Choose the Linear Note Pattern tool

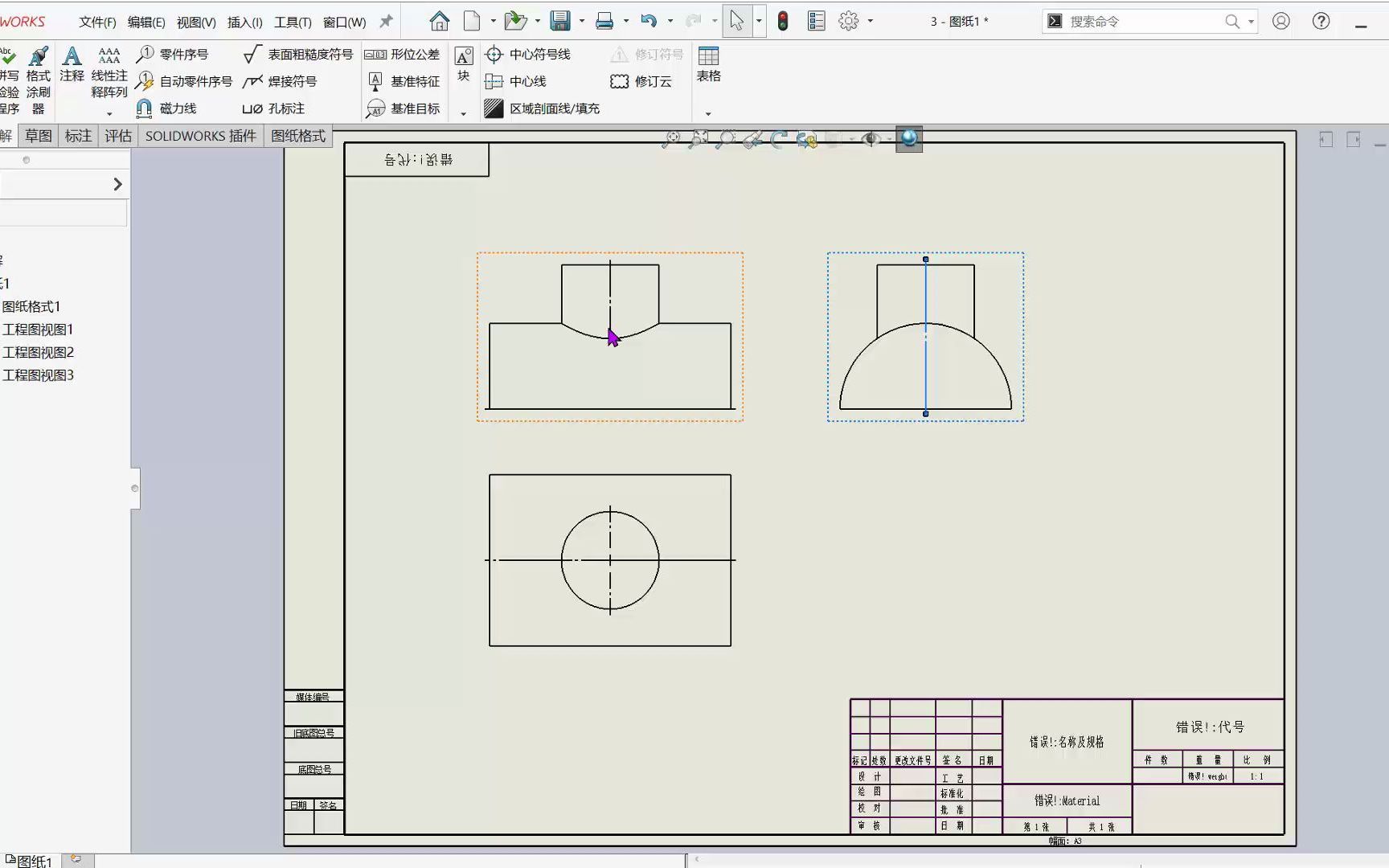[109, 72]
